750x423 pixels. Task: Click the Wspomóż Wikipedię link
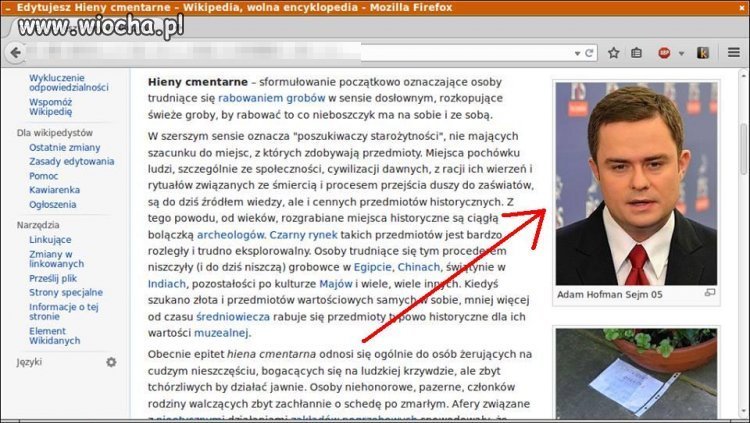pyautogui.click(x=50, y=107)
